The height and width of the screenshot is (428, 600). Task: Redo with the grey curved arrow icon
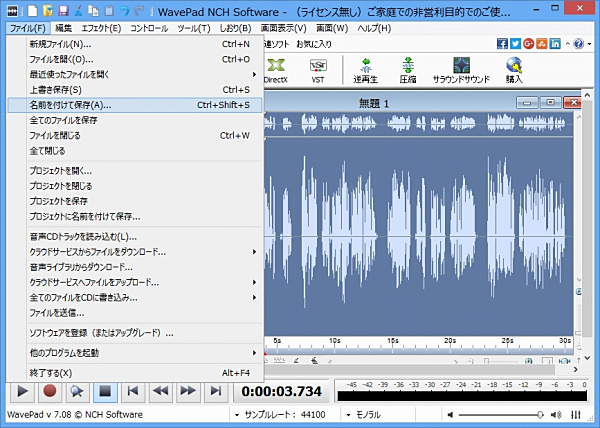coord(139,11)
